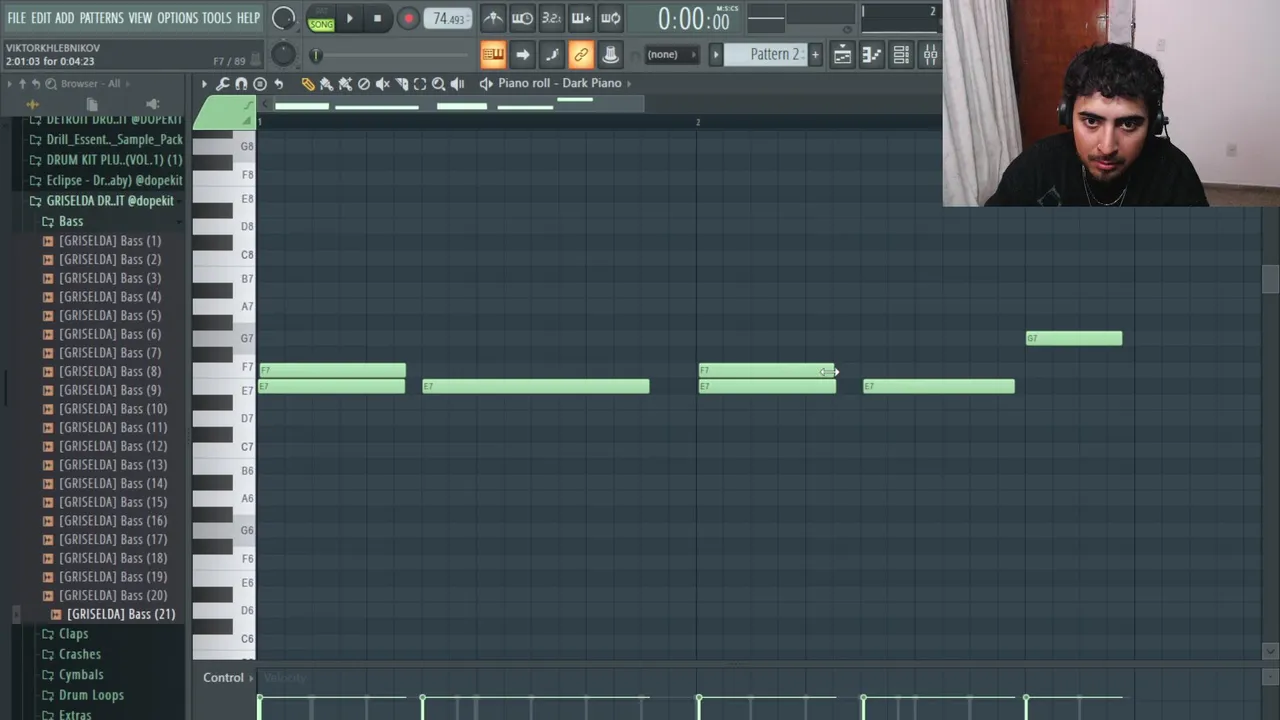Open the PATTERNS menu
The height and width of the screenshot is (720, 1280).
click(102, 18)
